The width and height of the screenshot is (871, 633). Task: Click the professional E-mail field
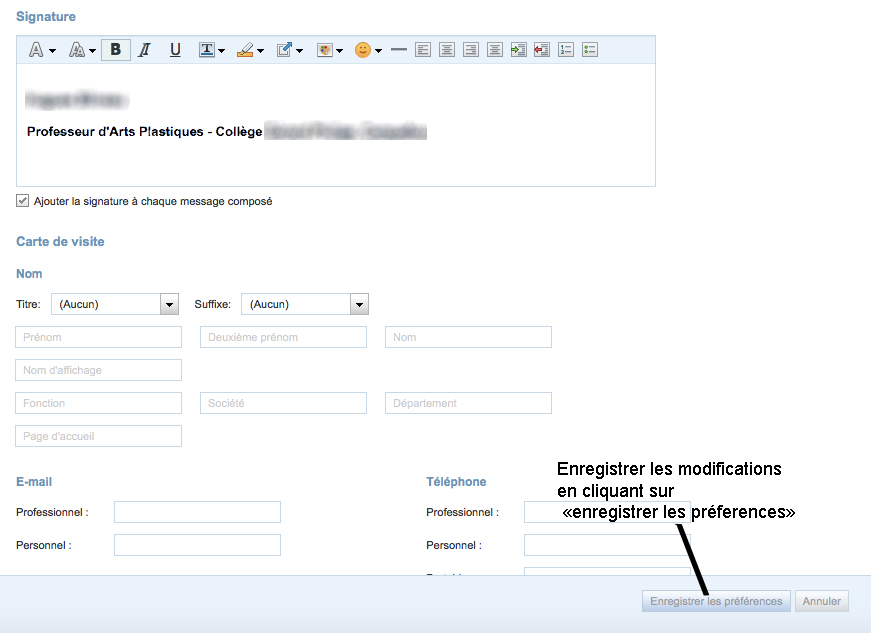[197, 512]
